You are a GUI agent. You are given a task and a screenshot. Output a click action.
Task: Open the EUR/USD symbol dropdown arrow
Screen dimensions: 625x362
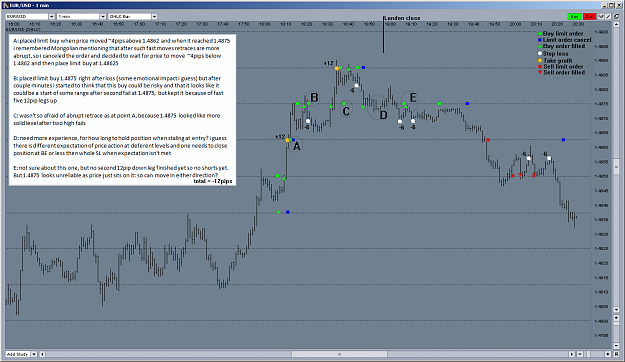coord(51,16)
